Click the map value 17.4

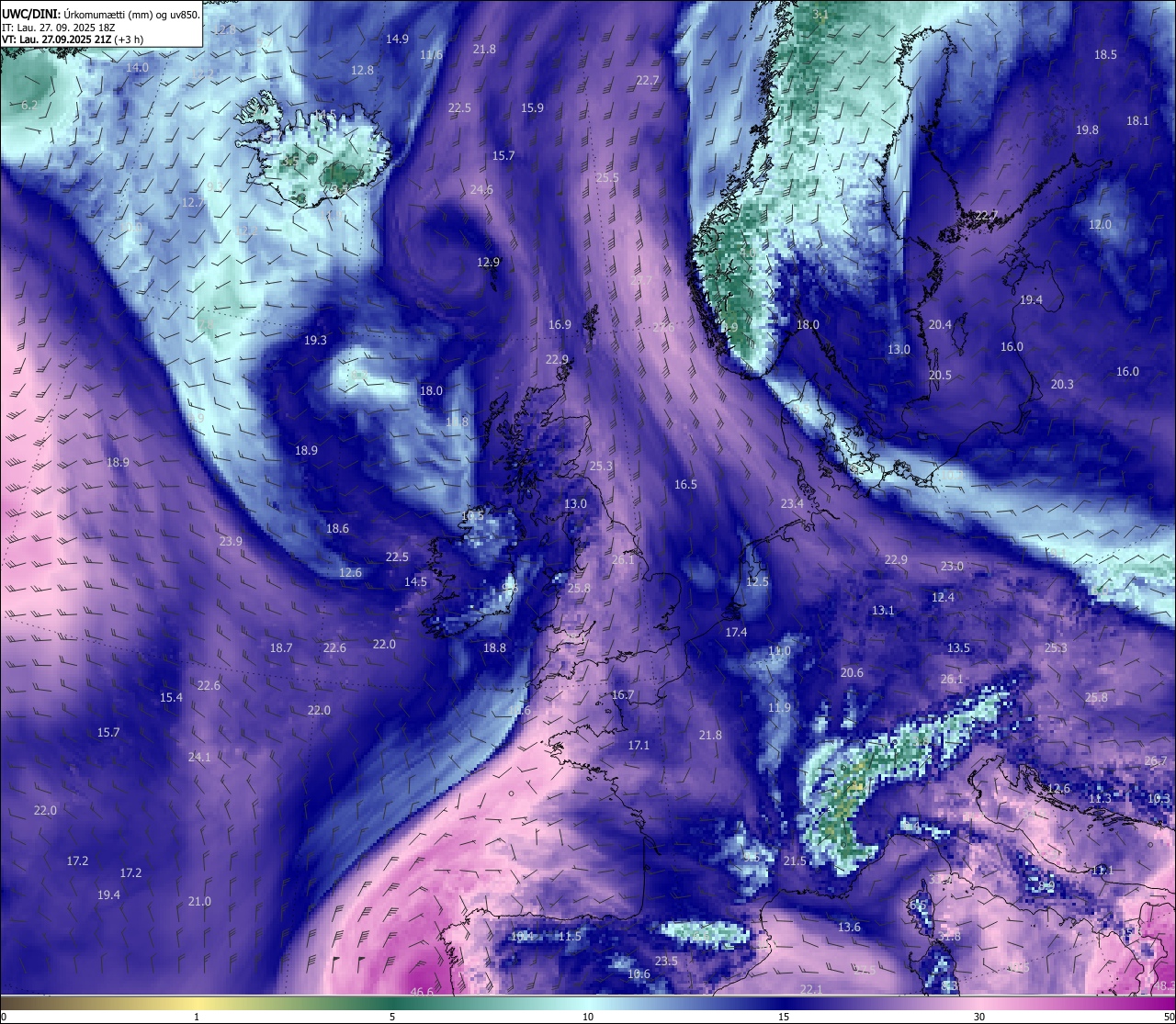click(736, 632)
